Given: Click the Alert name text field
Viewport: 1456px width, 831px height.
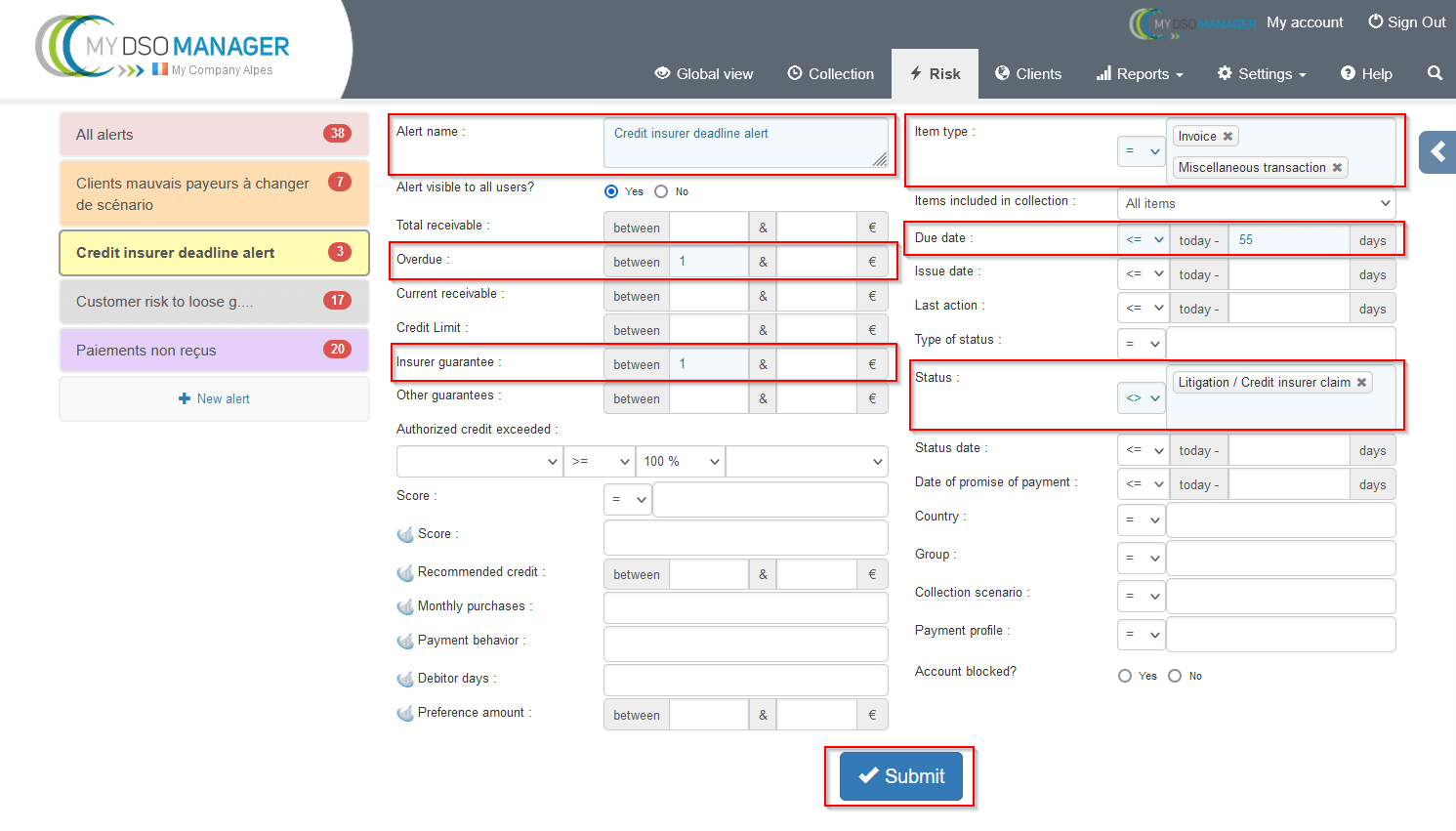Looking at the screenshot, I should pos(745,143).
